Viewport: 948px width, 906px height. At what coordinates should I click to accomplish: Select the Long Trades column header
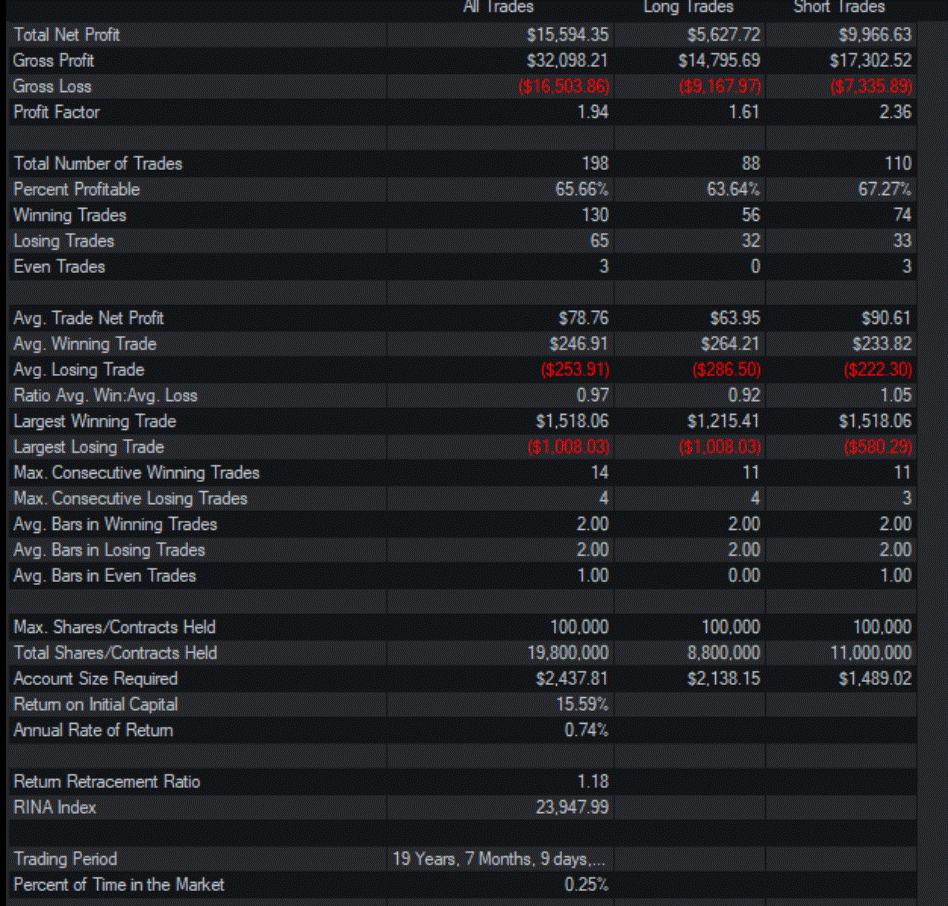coord(688,7)
